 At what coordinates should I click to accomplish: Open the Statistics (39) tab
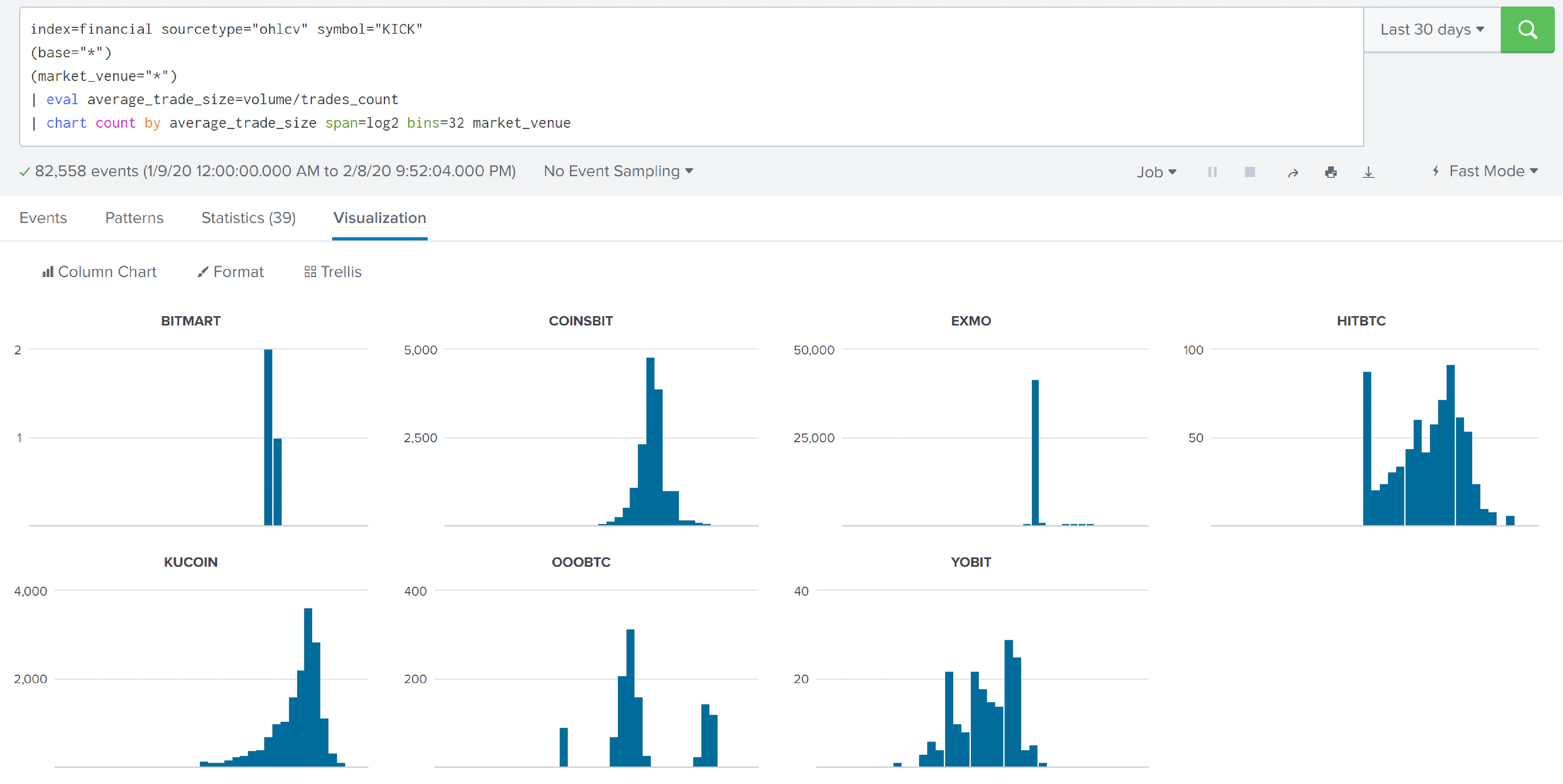248,218
